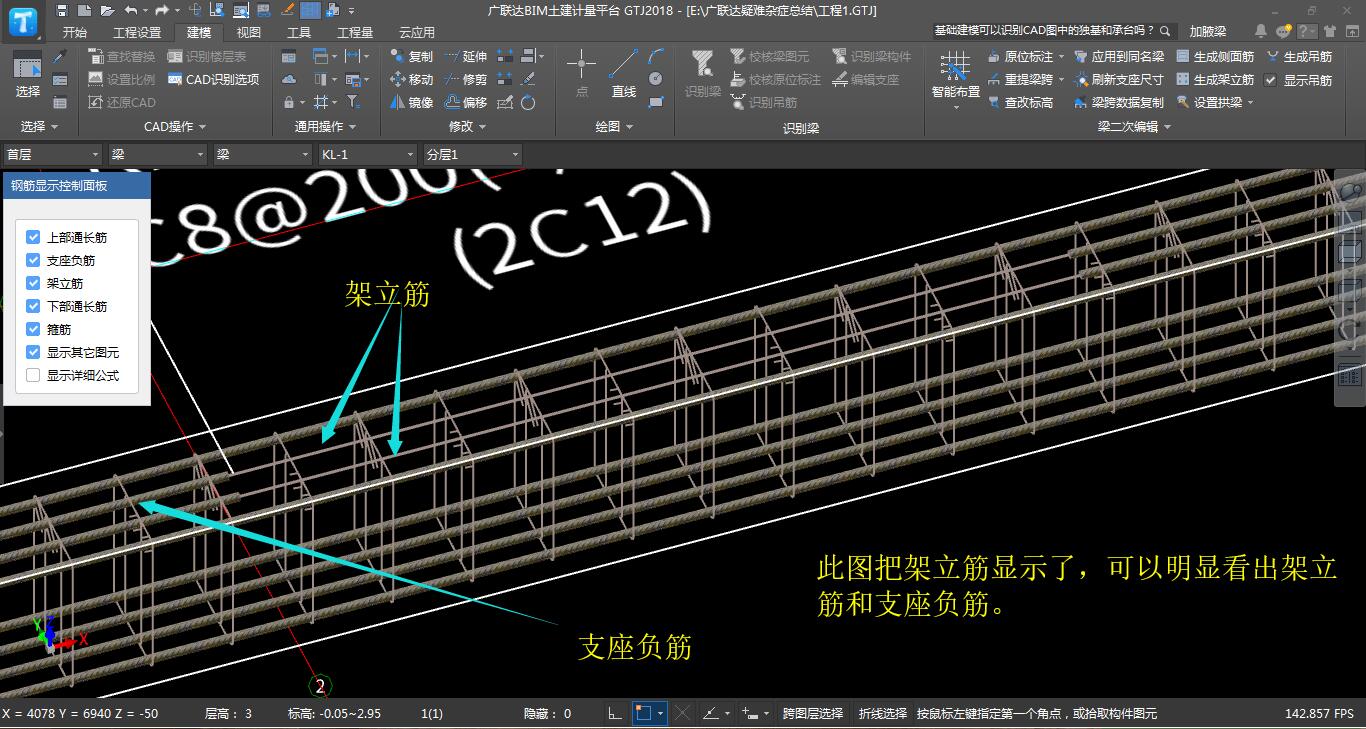Click CAD识别选项 button

(214, 79)
